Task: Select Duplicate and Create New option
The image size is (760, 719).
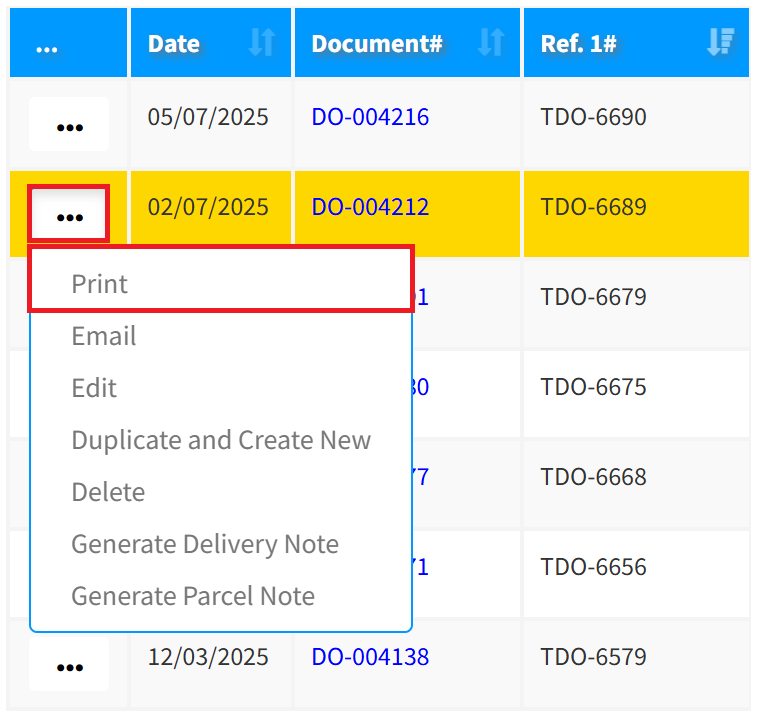Action: (x=221, y=440)
